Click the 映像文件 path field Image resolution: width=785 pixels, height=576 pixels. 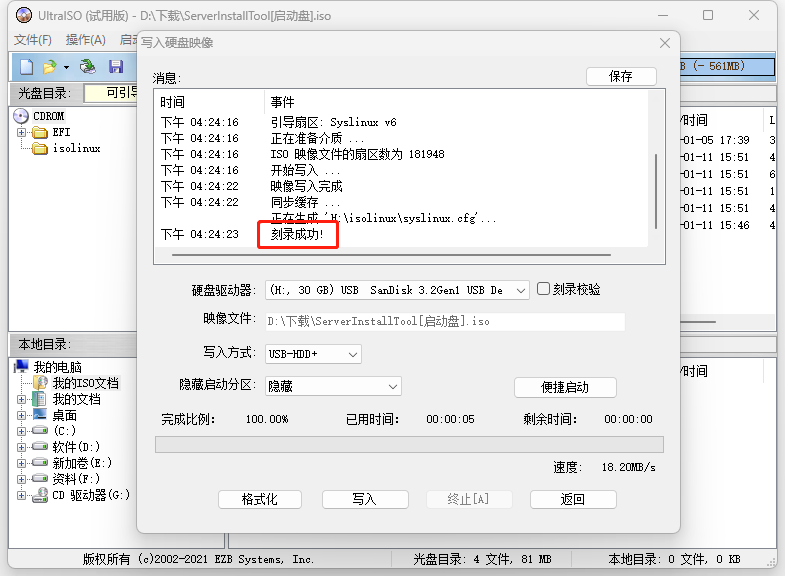444,322
